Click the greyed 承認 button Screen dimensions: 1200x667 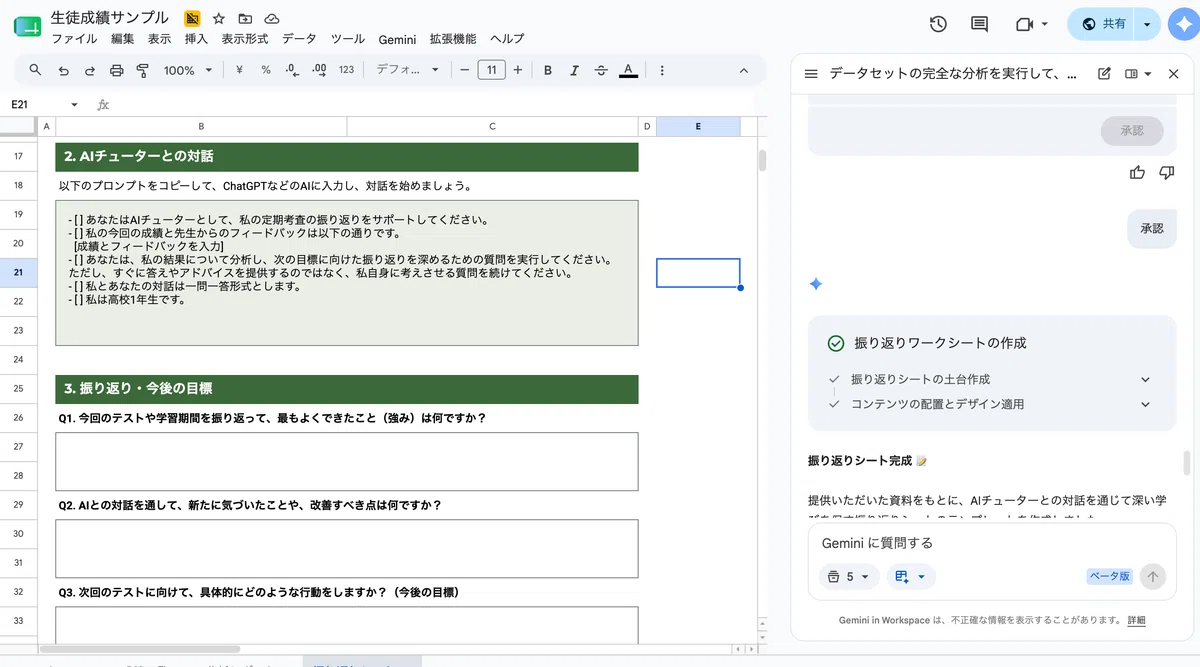coord(1131,131)
